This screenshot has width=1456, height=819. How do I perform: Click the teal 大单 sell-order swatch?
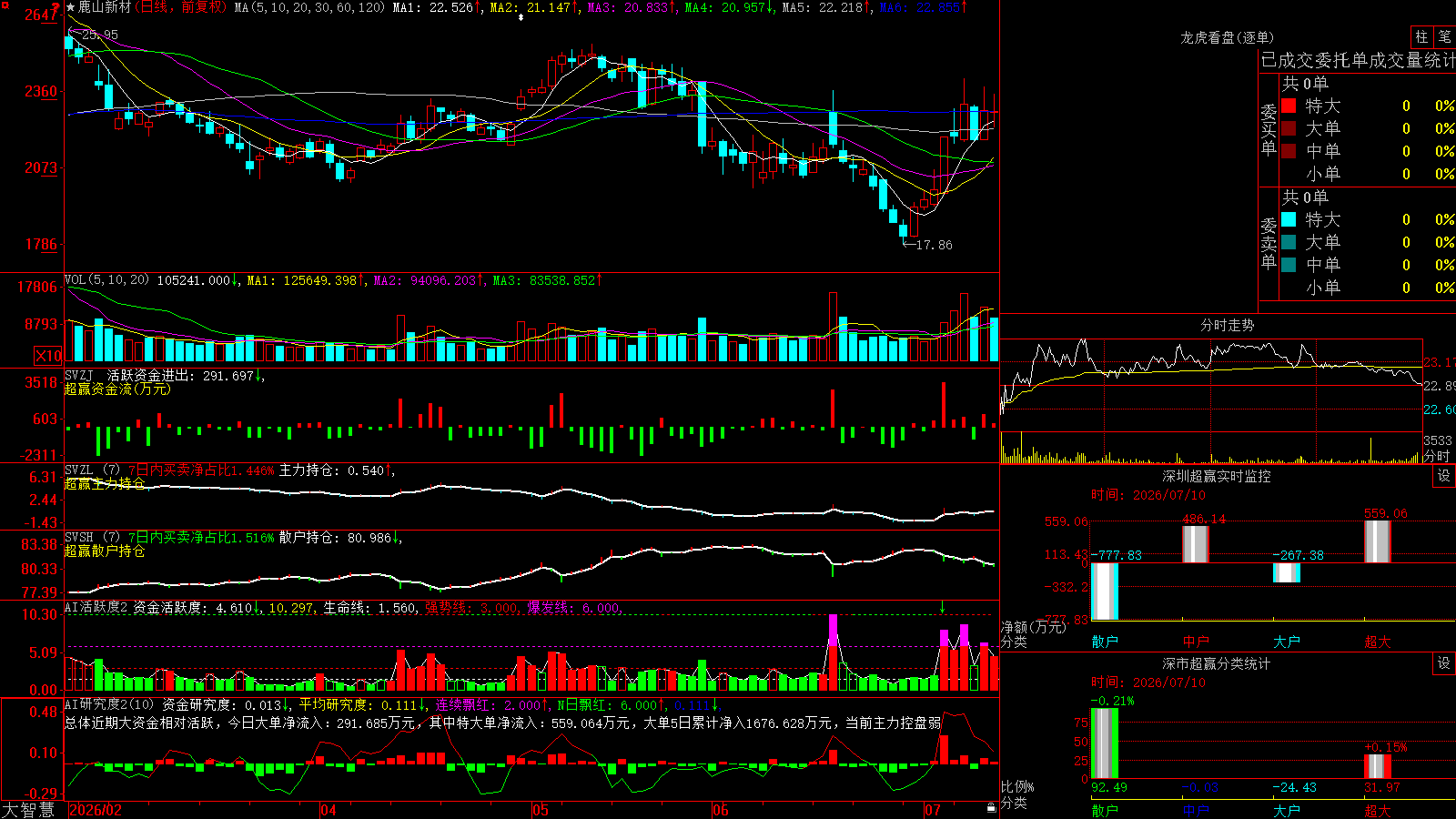click(1289, 242)
